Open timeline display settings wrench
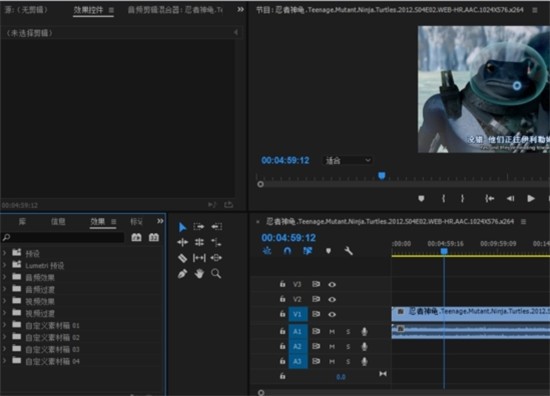The width and height of the screenshot is (550, 396). (x=348, y=251)
